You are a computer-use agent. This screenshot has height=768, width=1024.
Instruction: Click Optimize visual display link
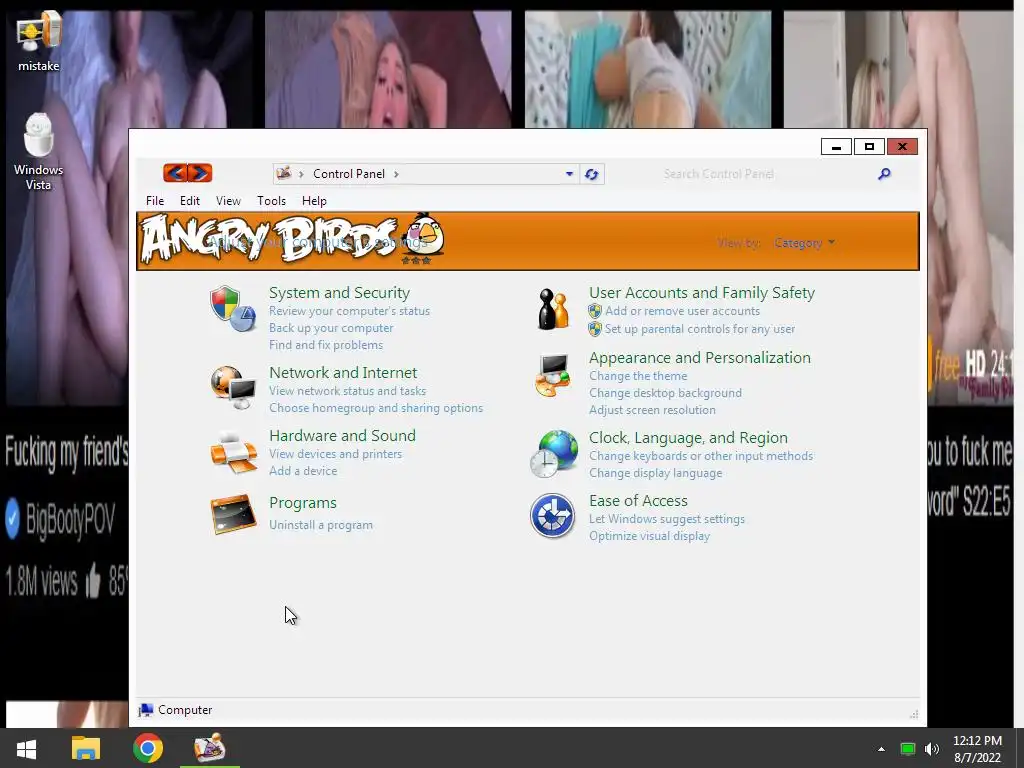pyautogui.click(x=649, y=536)
